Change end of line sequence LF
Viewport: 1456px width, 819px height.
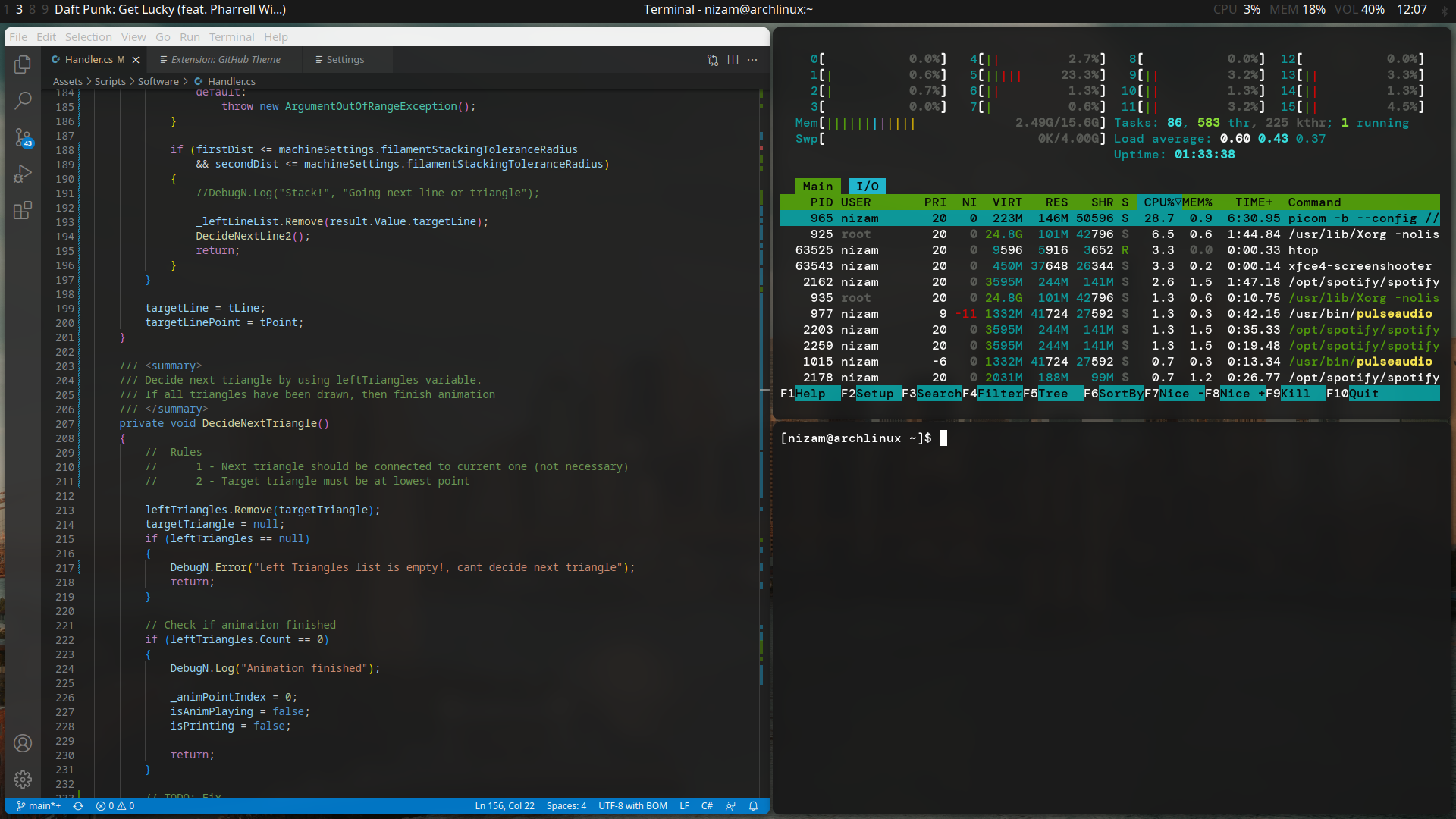coord(685,806)
